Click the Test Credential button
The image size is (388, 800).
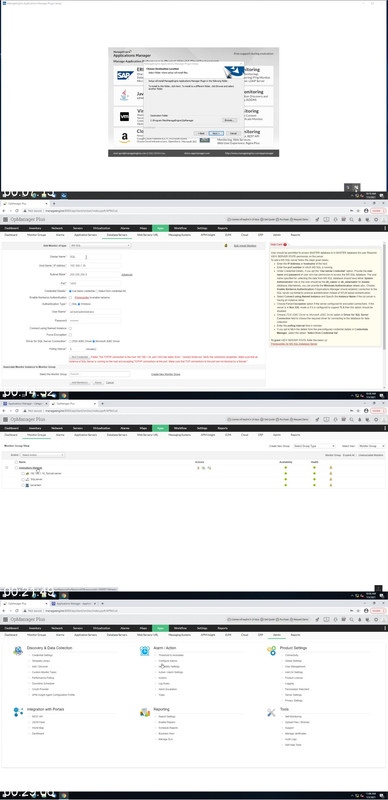[80, 357]
